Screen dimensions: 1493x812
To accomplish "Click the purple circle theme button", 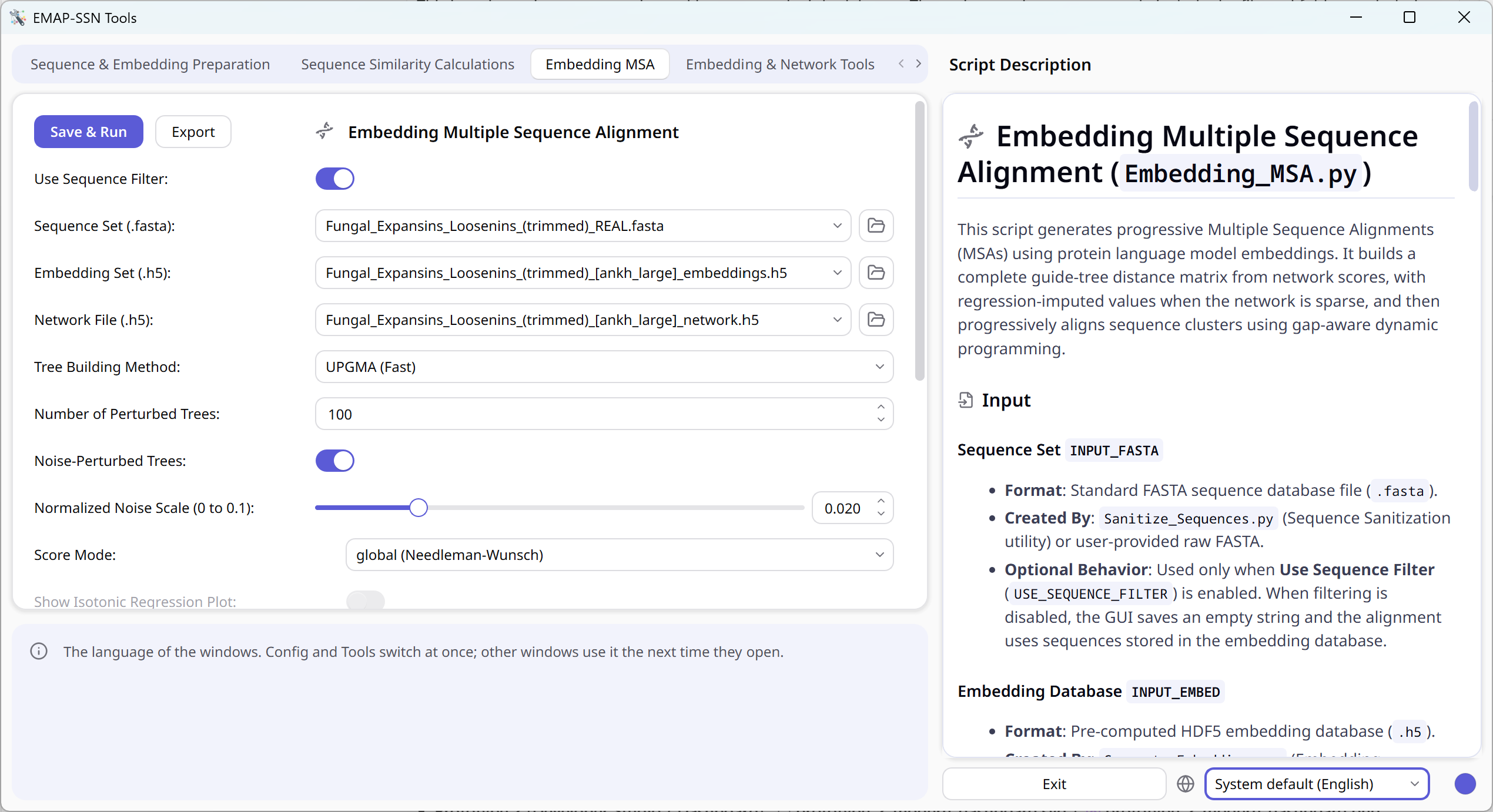I will [x=1465, y=784].
